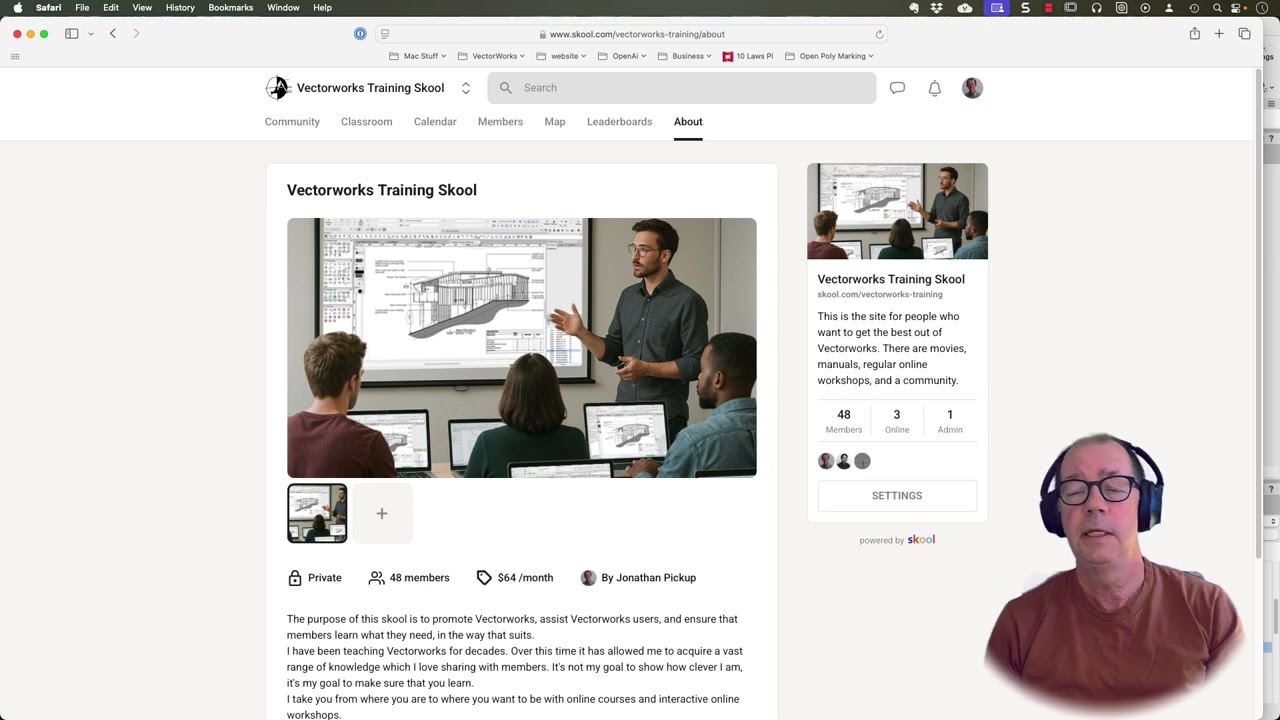The image size is (1280, 720).
Task: Click the Safari address bar
Action: (x=631, y=34)
